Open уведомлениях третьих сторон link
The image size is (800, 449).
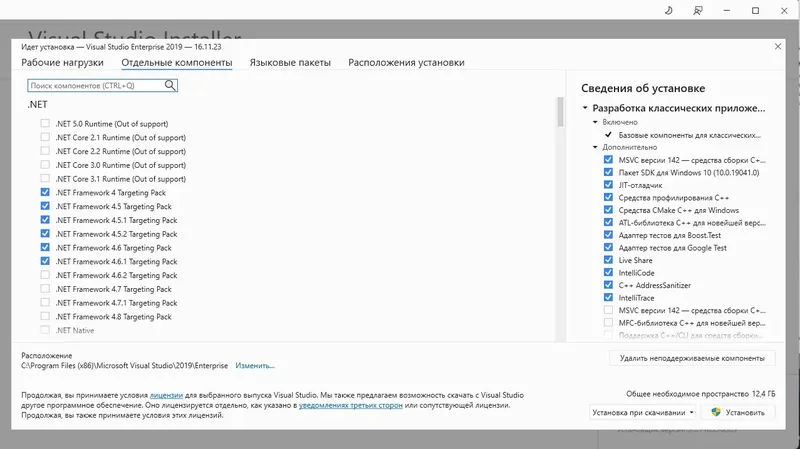pos(351,405)
